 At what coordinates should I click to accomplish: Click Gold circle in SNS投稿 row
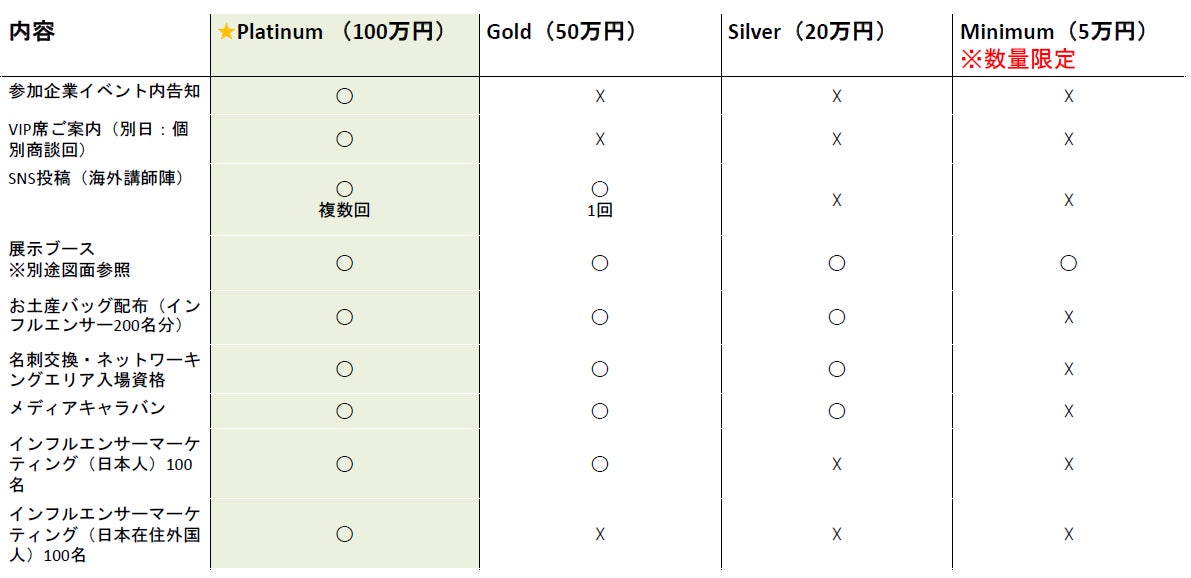coord(600,189)
